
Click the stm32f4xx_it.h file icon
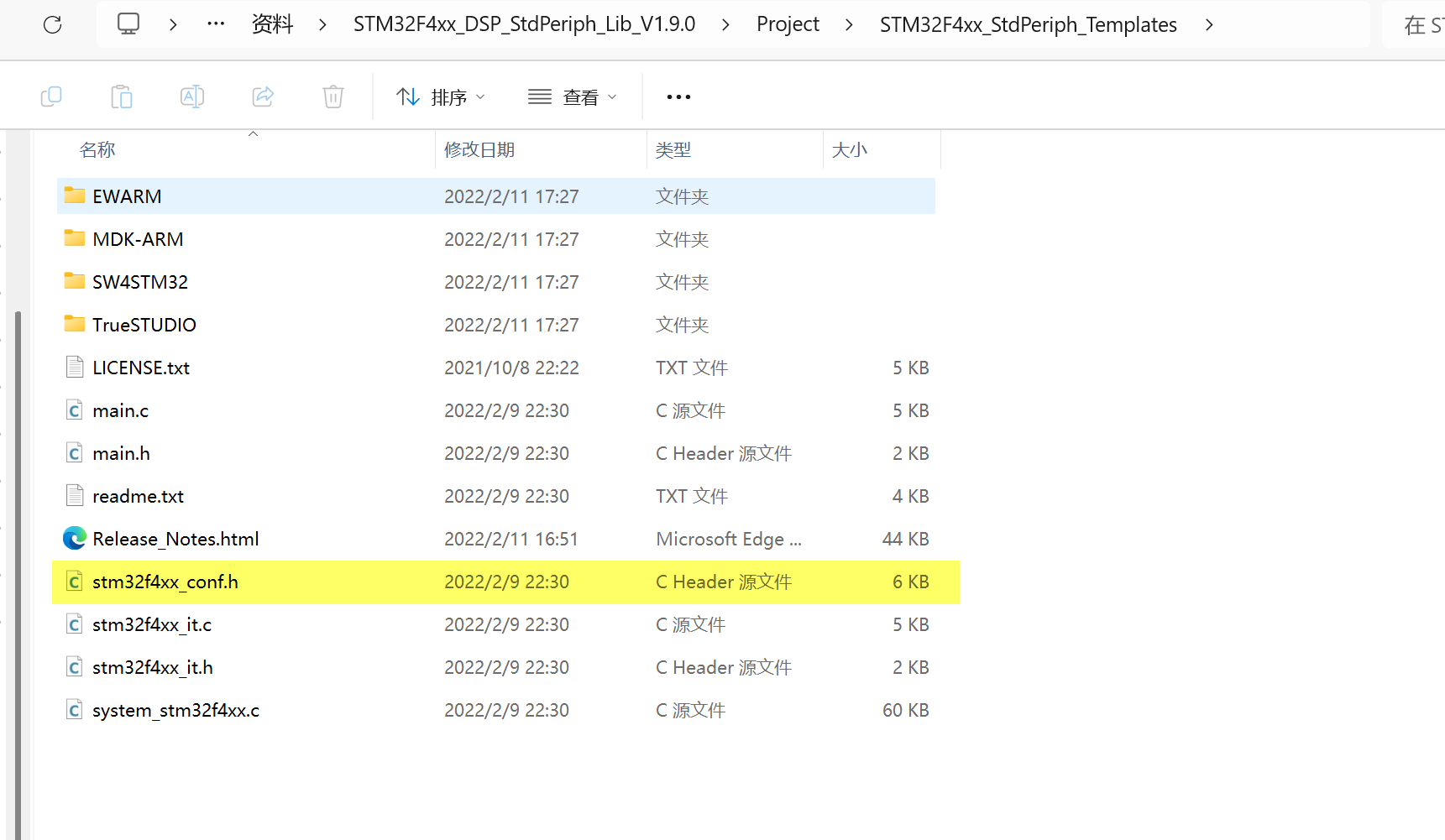pos(75,666)
